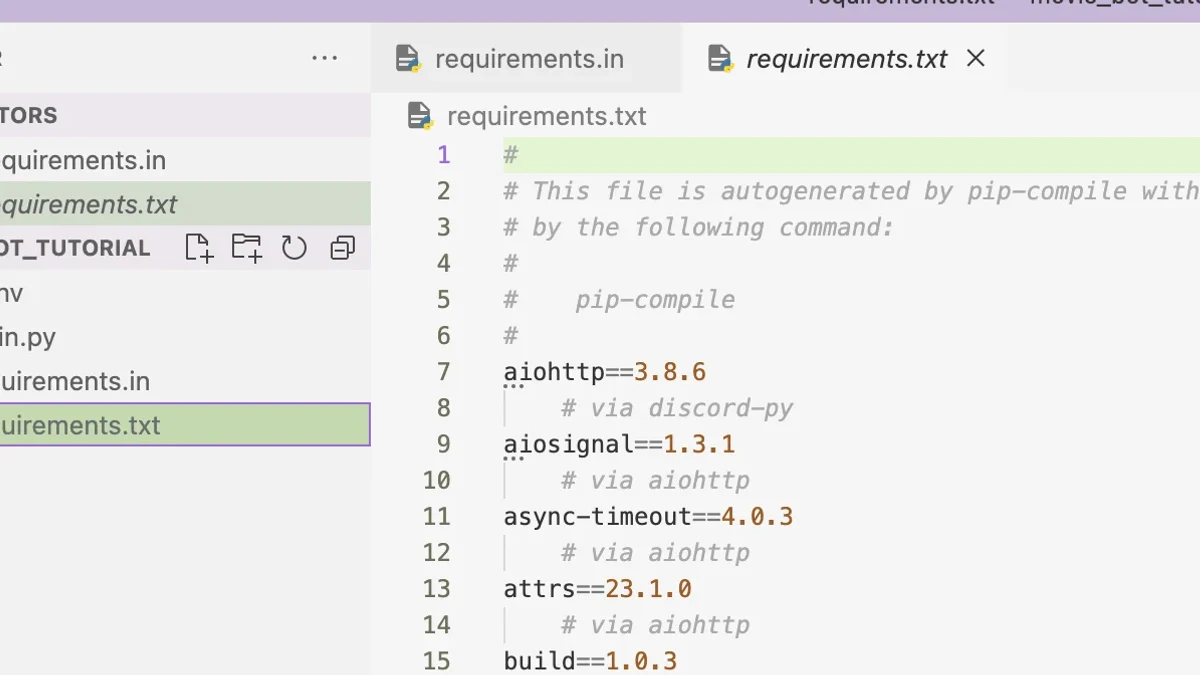Viewport: 1200px width, 675px height.
Task: Click the '# via aiohttp' comment on line 12
Action: point(655,552)
